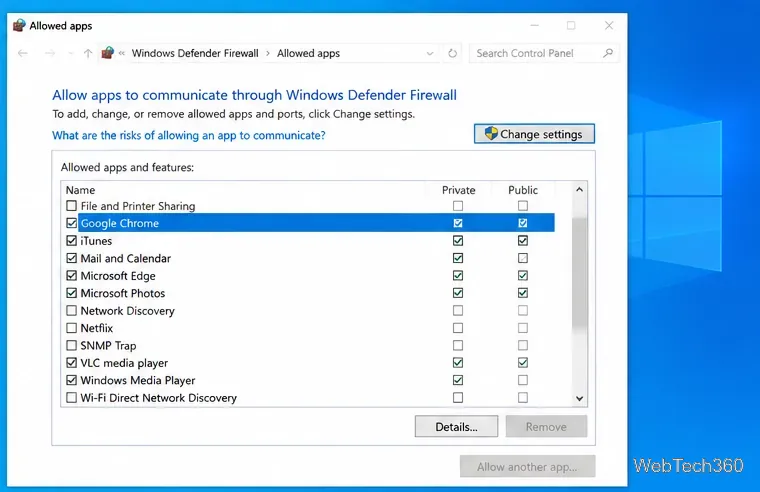Go up one level with Up arrow
This screenshot has height=492, width=760.
[87, 53]
